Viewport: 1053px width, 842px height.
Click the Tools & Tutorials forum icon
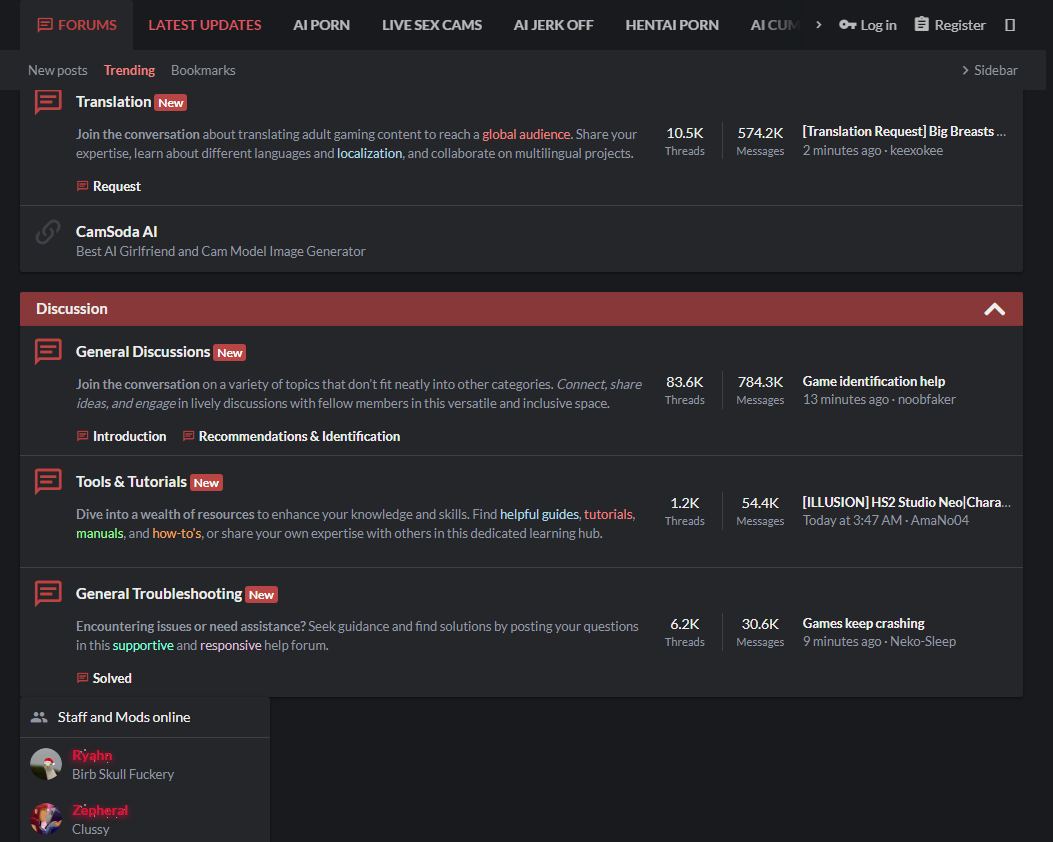coord(48,481)
